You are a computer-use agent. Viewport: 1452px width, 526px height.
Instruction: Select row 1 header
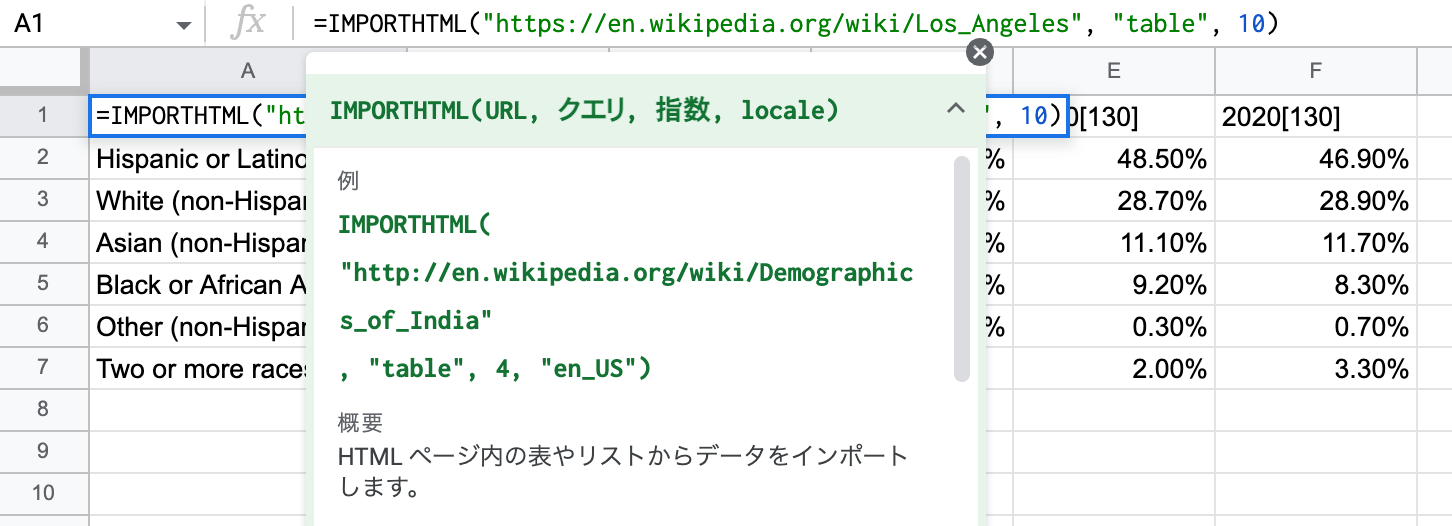(43, 117)
